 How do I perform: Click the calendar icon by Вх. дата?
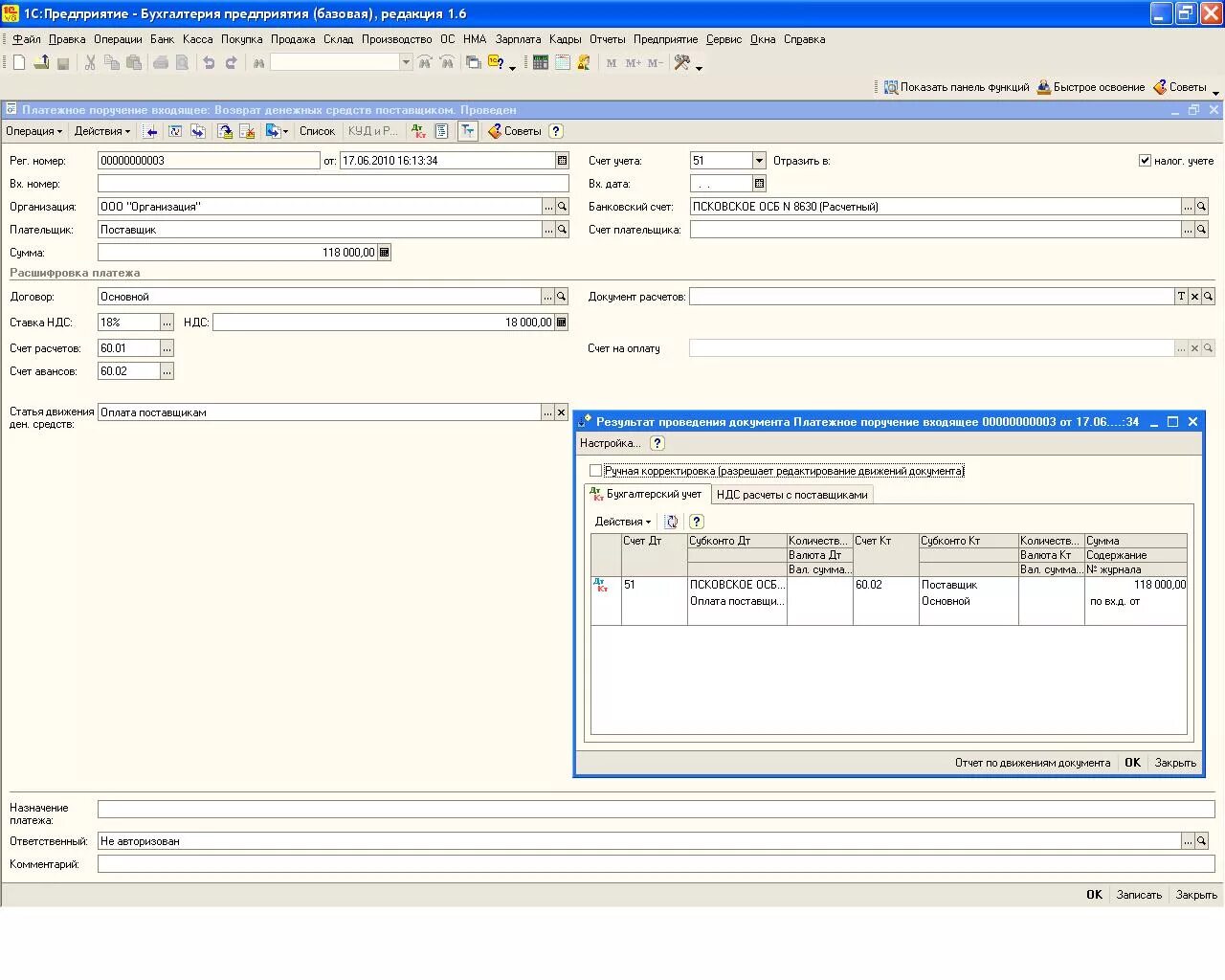click(x=759, y=184)
